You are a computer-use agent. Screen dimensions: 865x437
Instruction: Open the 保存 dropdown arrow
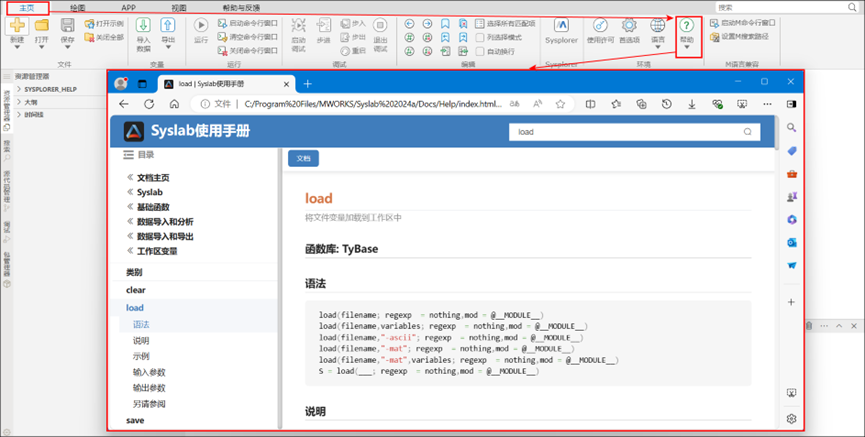[67, 47]
